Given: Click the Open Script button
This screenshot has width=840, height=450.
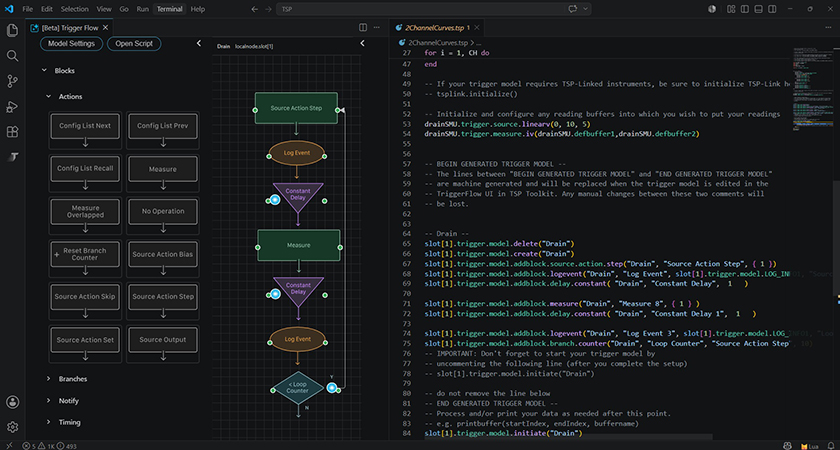Looking at the screenshot, I should click(134, 43).
